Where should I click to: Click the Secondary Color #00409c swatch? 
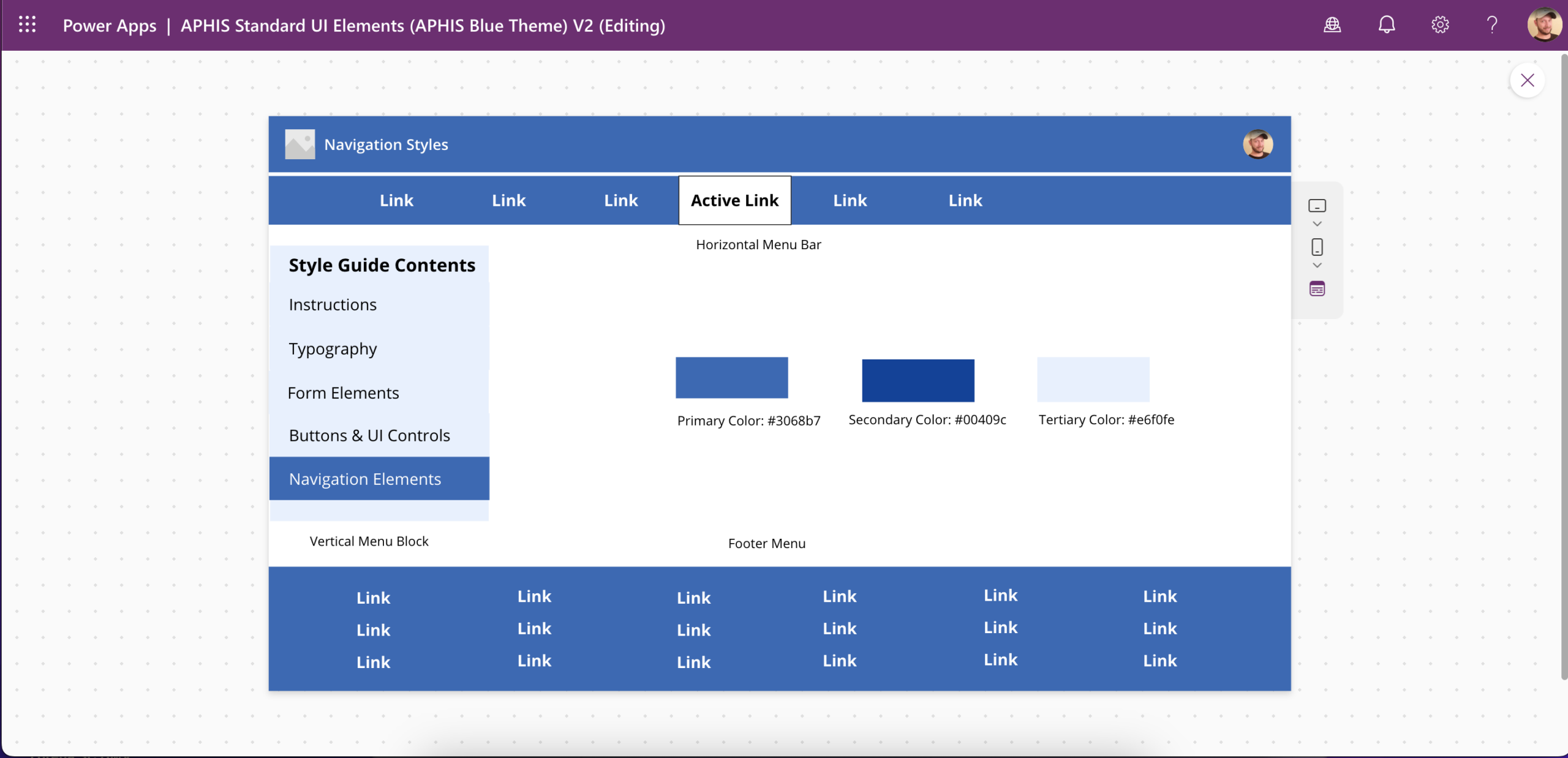pos(918,380)
